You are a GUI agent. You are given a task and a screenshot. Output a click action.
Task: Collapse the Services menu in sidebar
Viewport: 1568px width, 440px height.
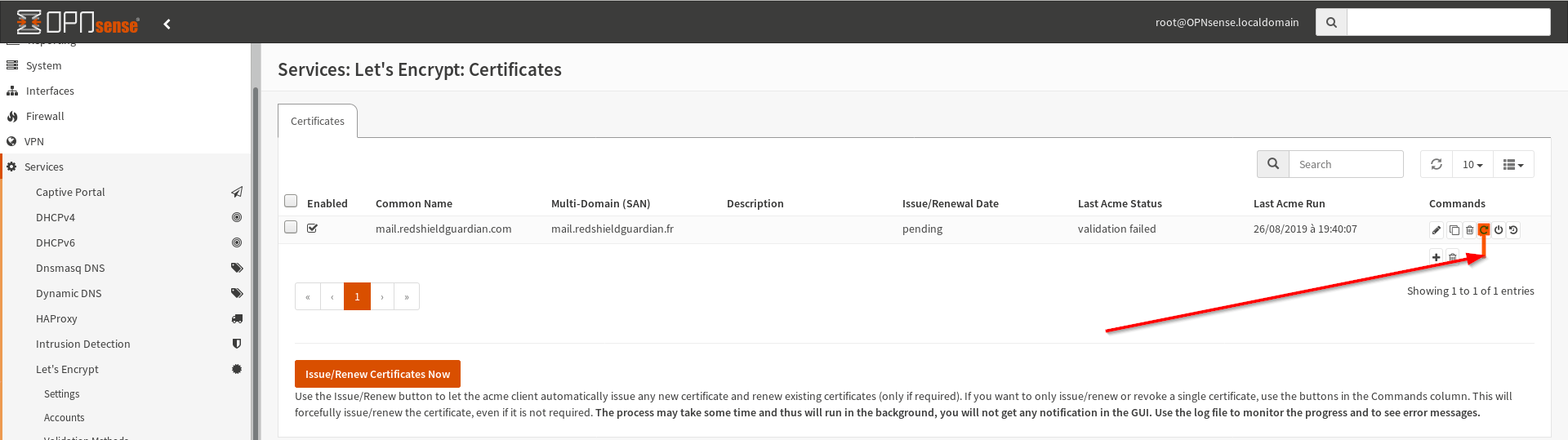pyautogui.click(x=44, y=167)
